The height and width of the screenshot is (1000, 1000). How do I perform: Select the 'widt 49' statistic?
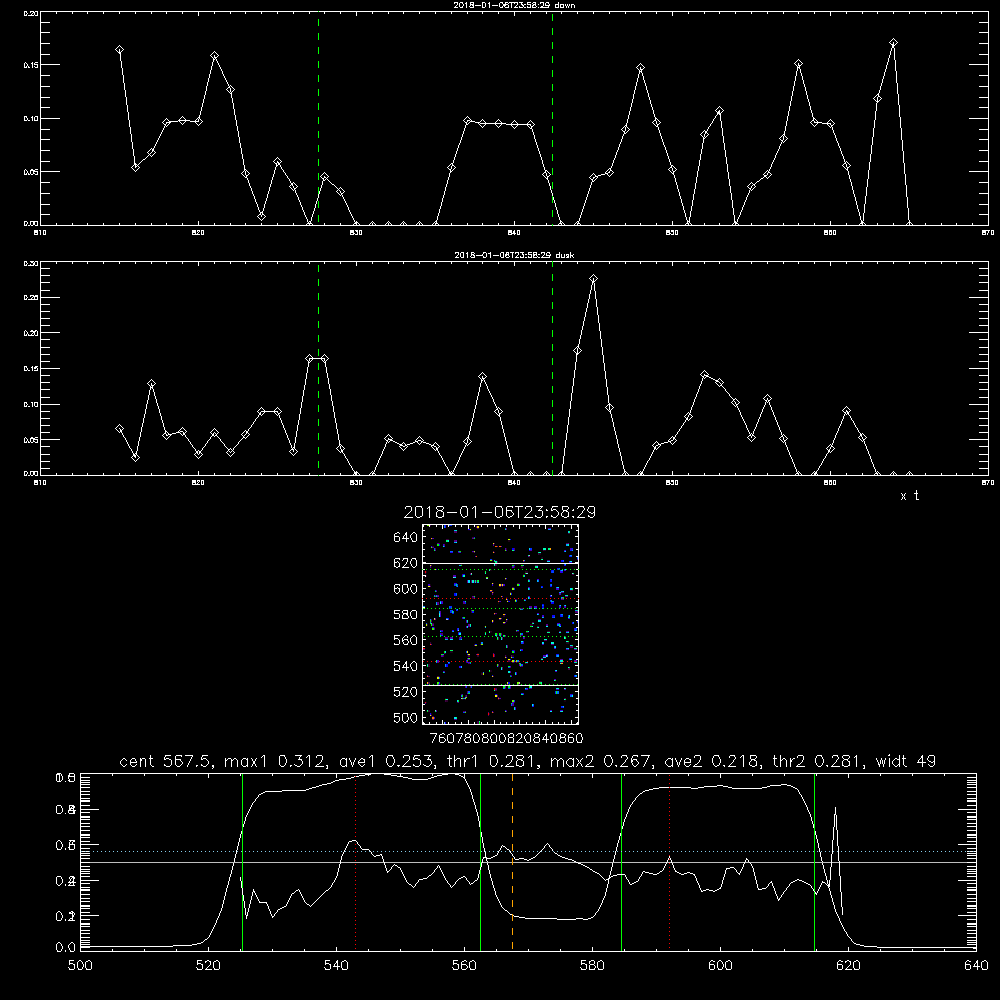906,761
